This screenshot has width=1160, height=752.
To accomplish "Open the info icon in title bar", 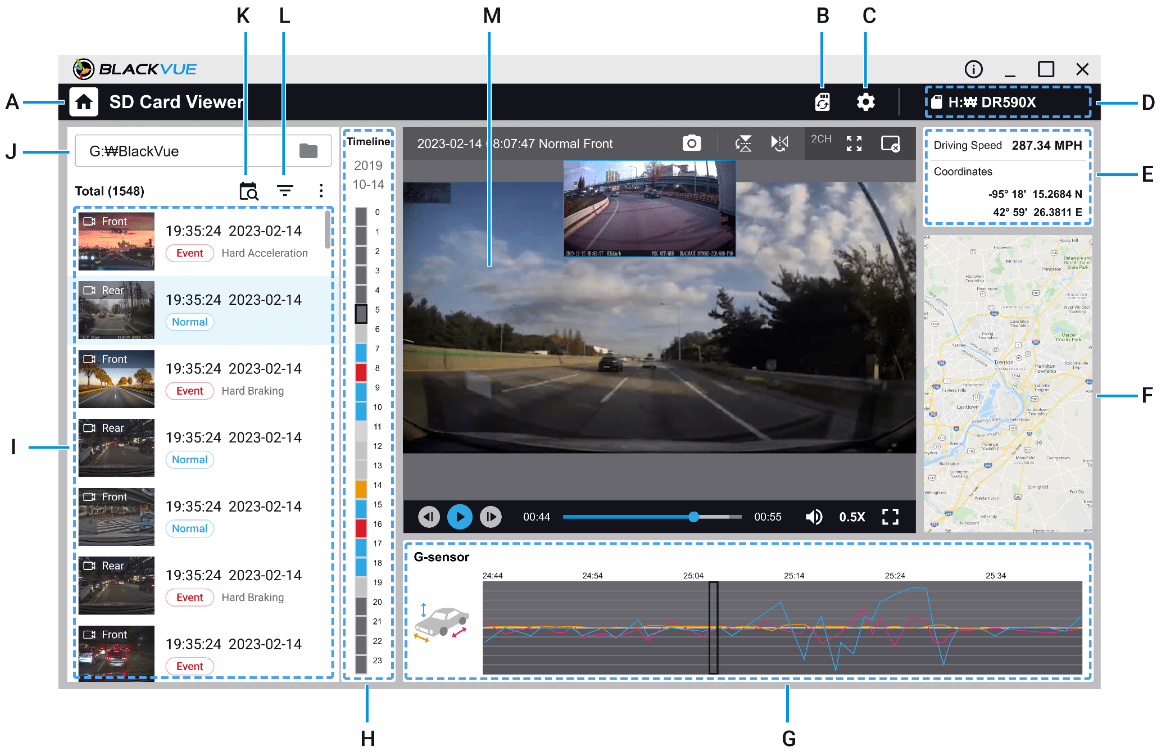I will (x=973, y=69).
